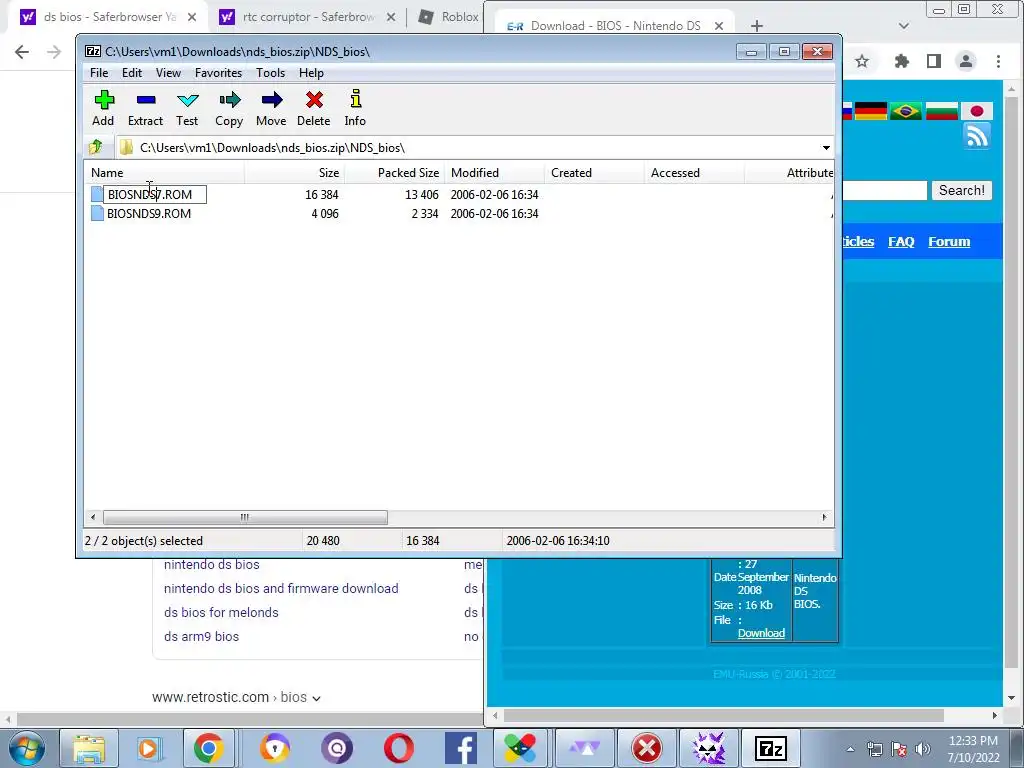
Task: Click the 4 096 size cell
Action: coord(325,214)
